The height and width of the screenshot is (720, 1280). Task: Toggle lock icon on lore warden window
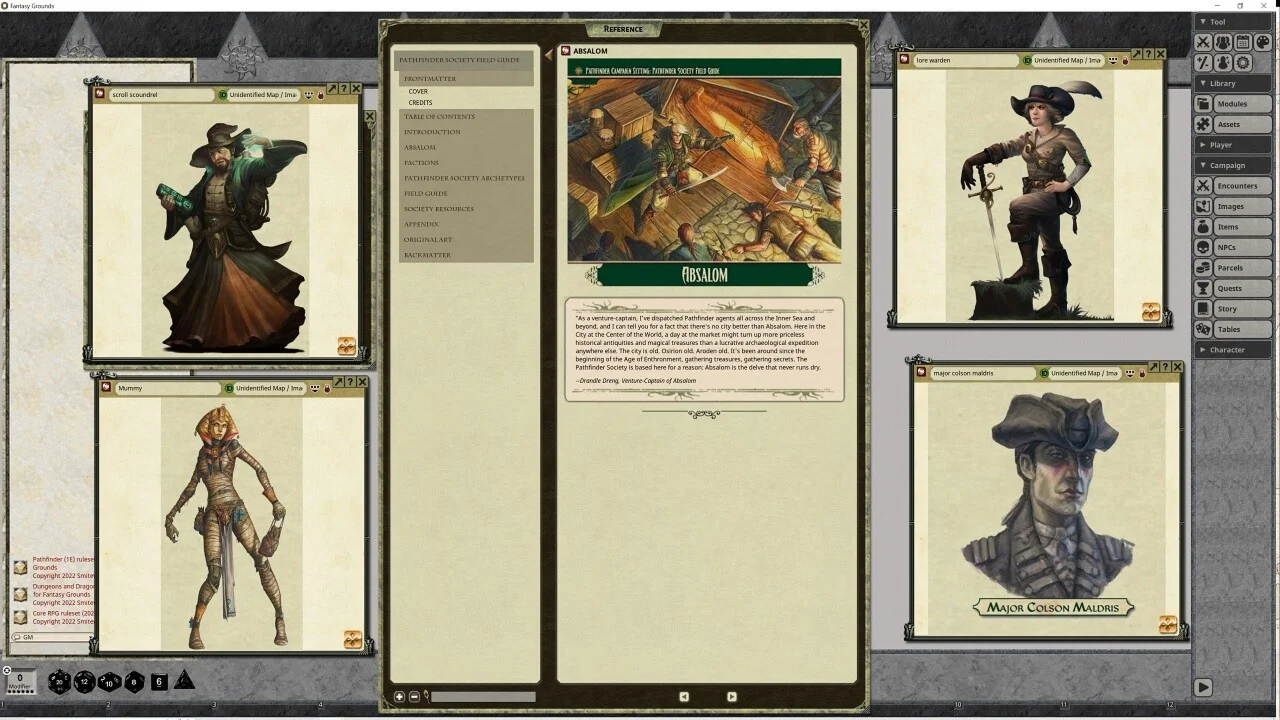point(1125,60)
